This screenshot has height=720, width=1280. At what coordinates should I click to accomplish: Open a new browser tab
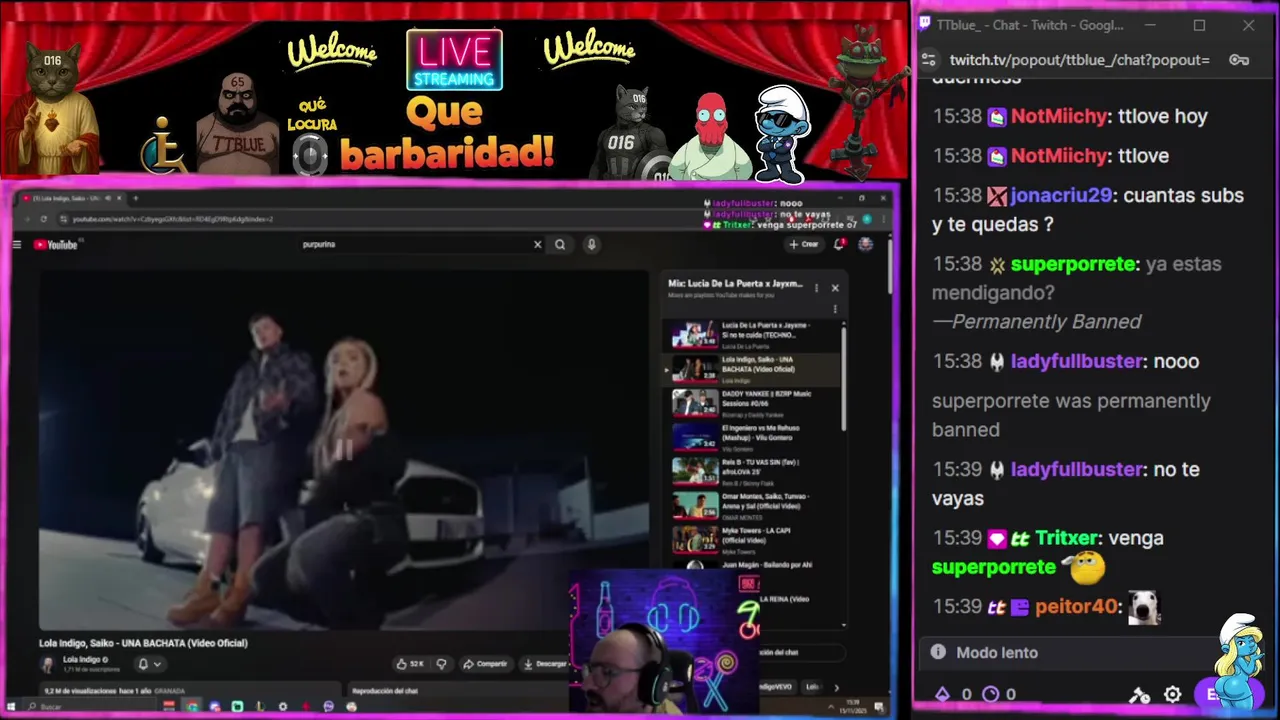click(136, 198)
